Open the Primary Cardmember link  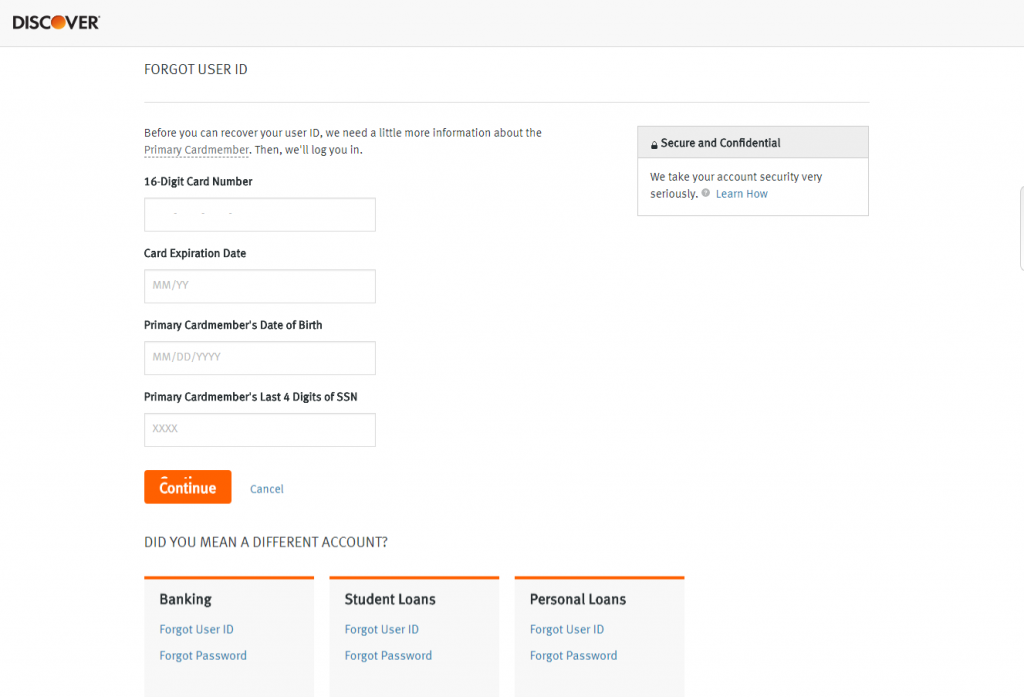point(196,149)
